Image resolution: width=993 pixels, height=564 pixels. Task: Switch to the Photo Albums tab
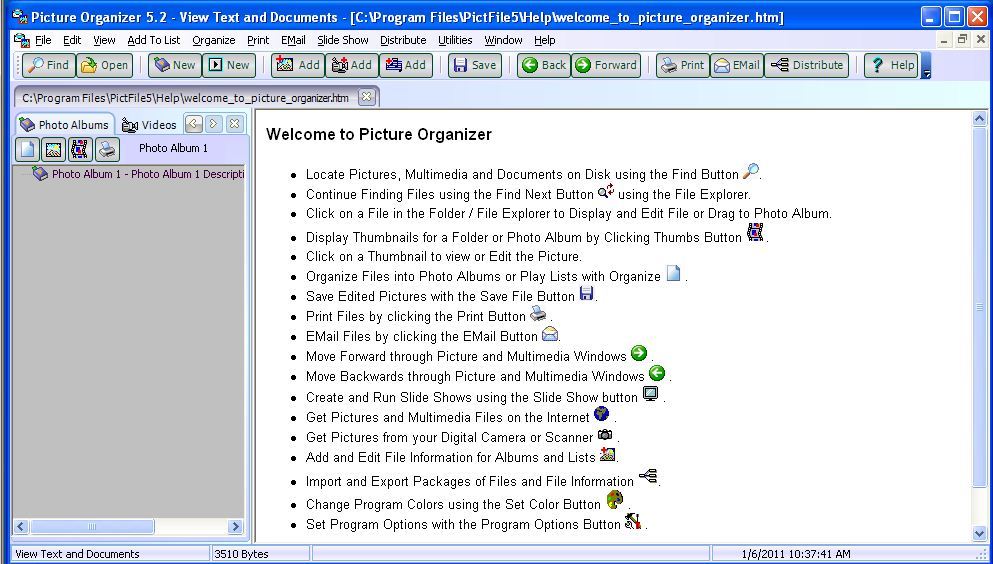pos(64,125)
